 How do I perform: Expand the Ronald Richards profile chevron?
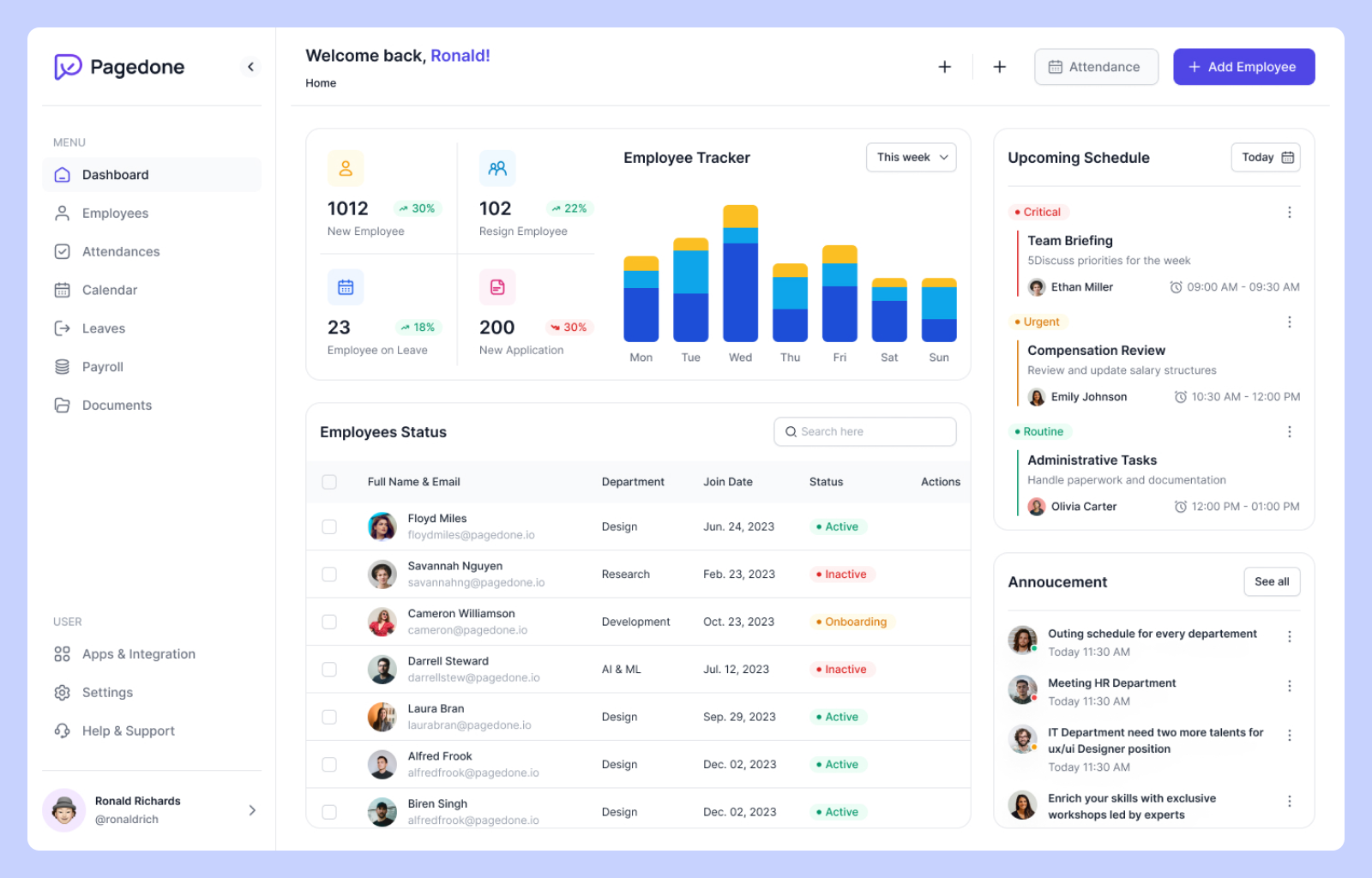252,810
